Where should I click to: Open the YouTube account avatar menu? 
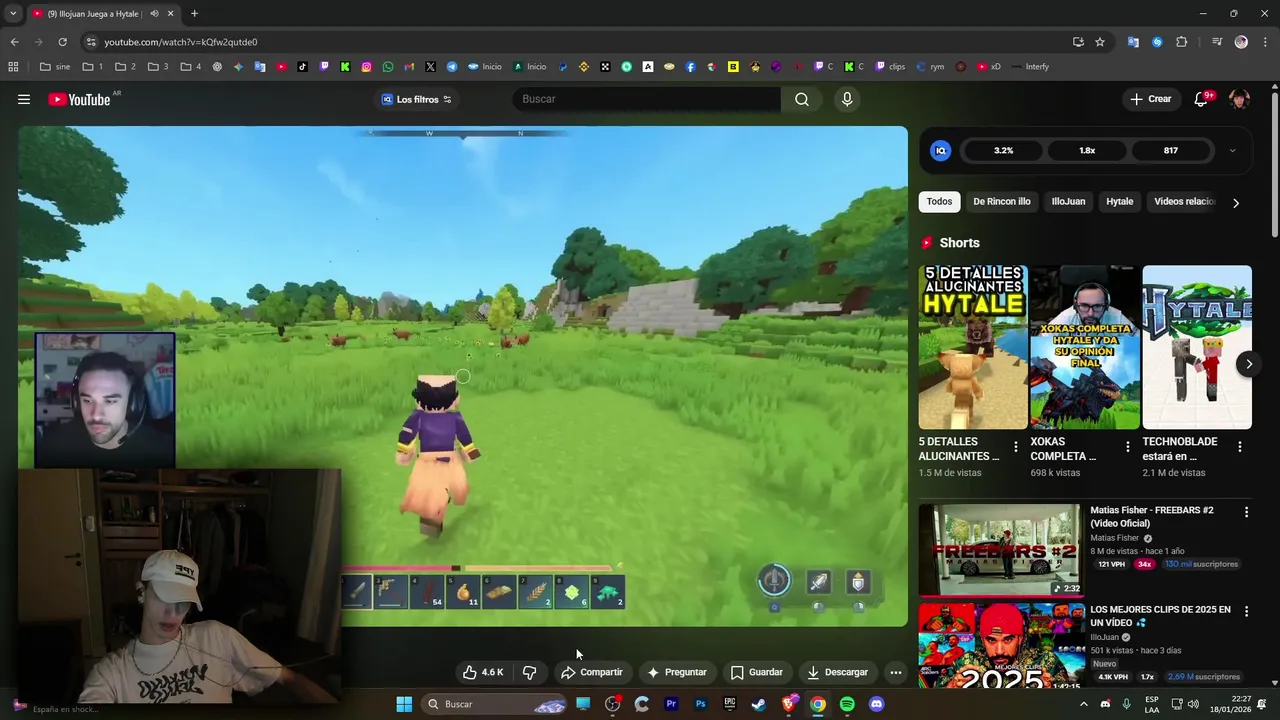pyautogui.click(x=1240, y=99)
